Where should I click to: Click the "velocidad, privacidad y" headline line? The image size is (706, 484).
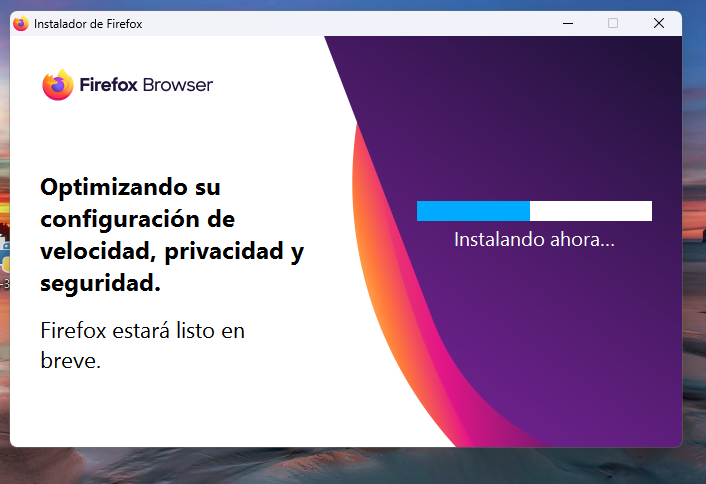[x=171, y=251]
